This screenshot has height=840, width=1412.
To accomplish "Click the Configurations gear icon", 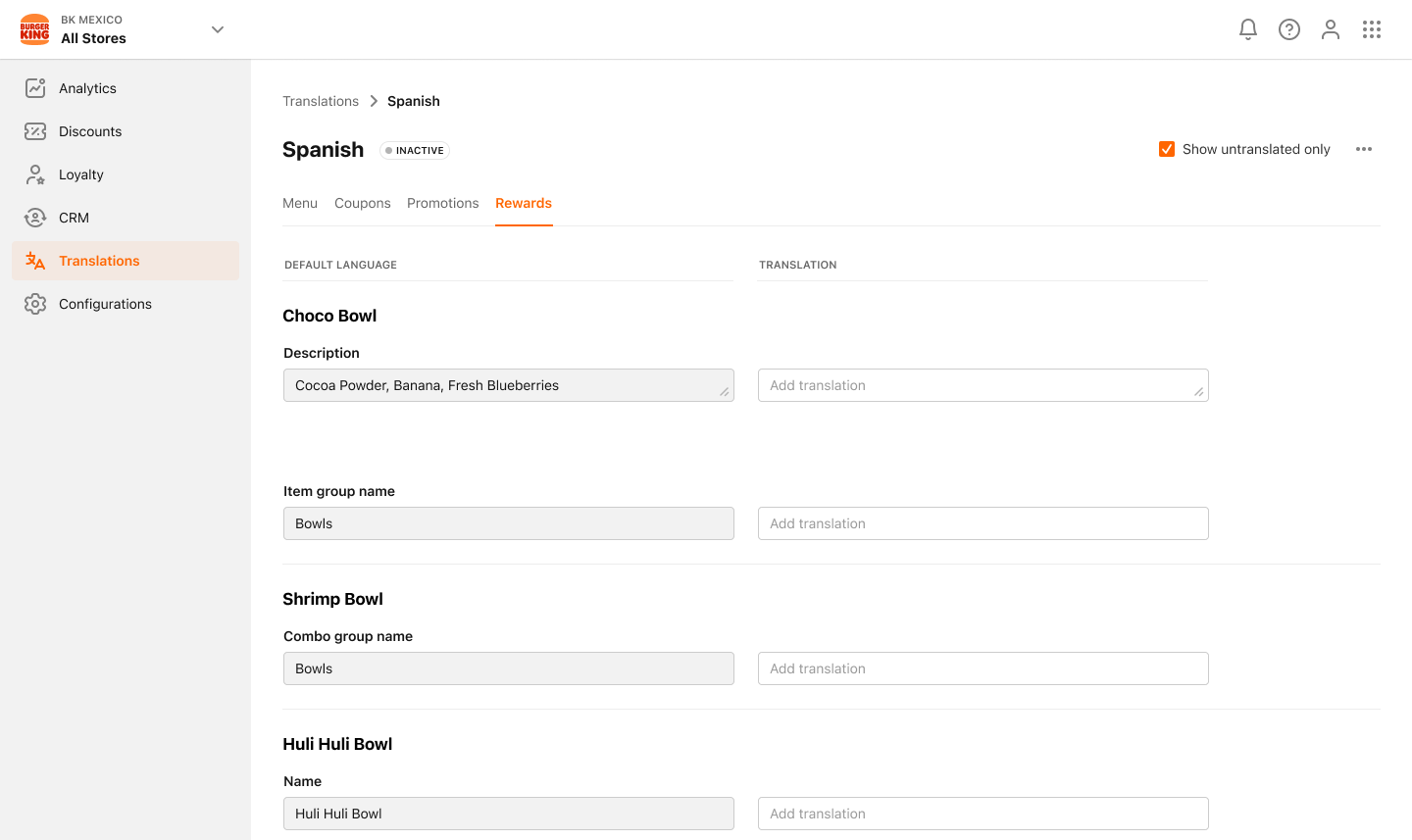I will (35, 304).
